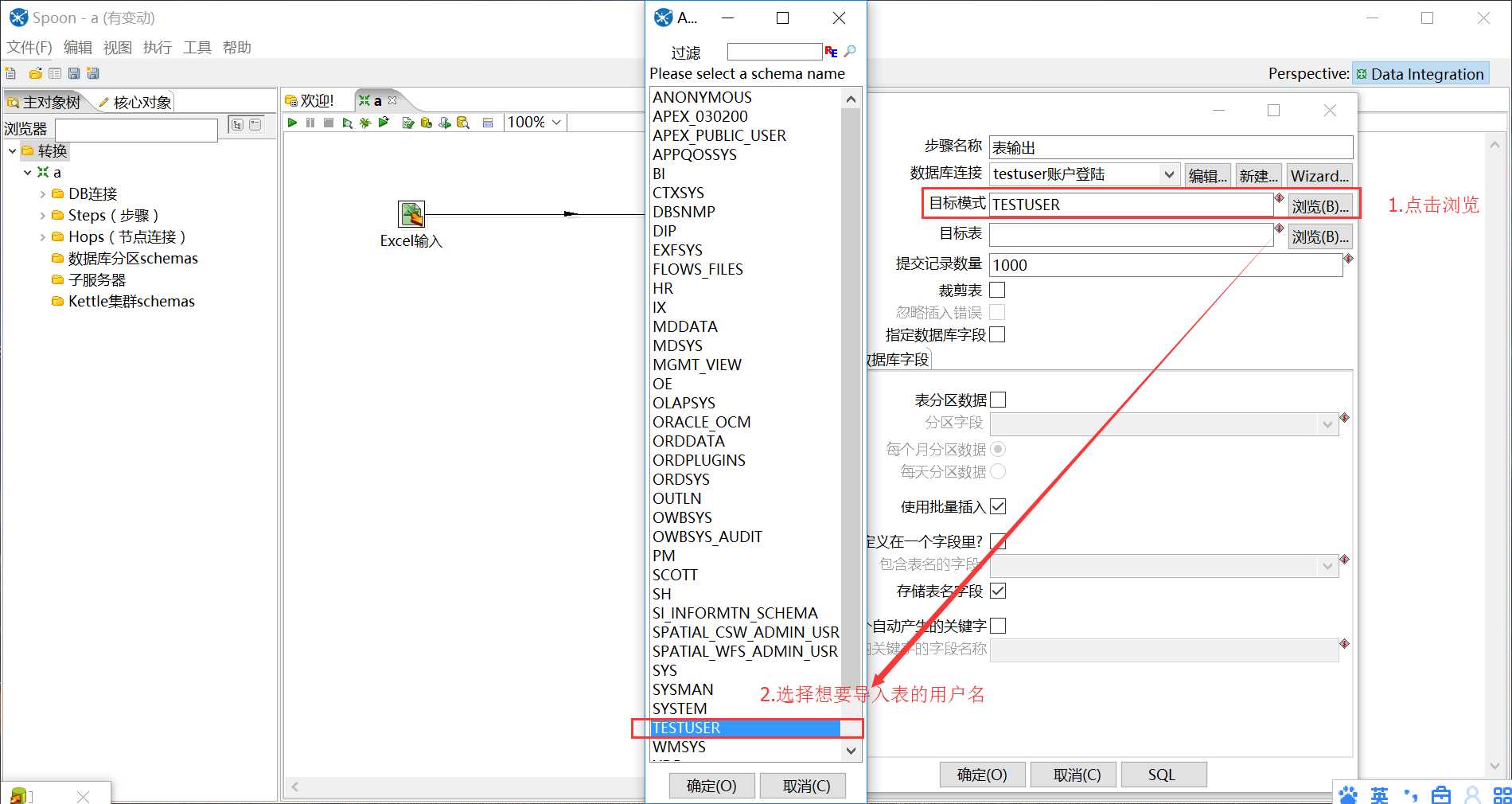Collapse the 转换 tree node
The width and height of the screenshot is (1512, 804).
click(x=13, y=150)
